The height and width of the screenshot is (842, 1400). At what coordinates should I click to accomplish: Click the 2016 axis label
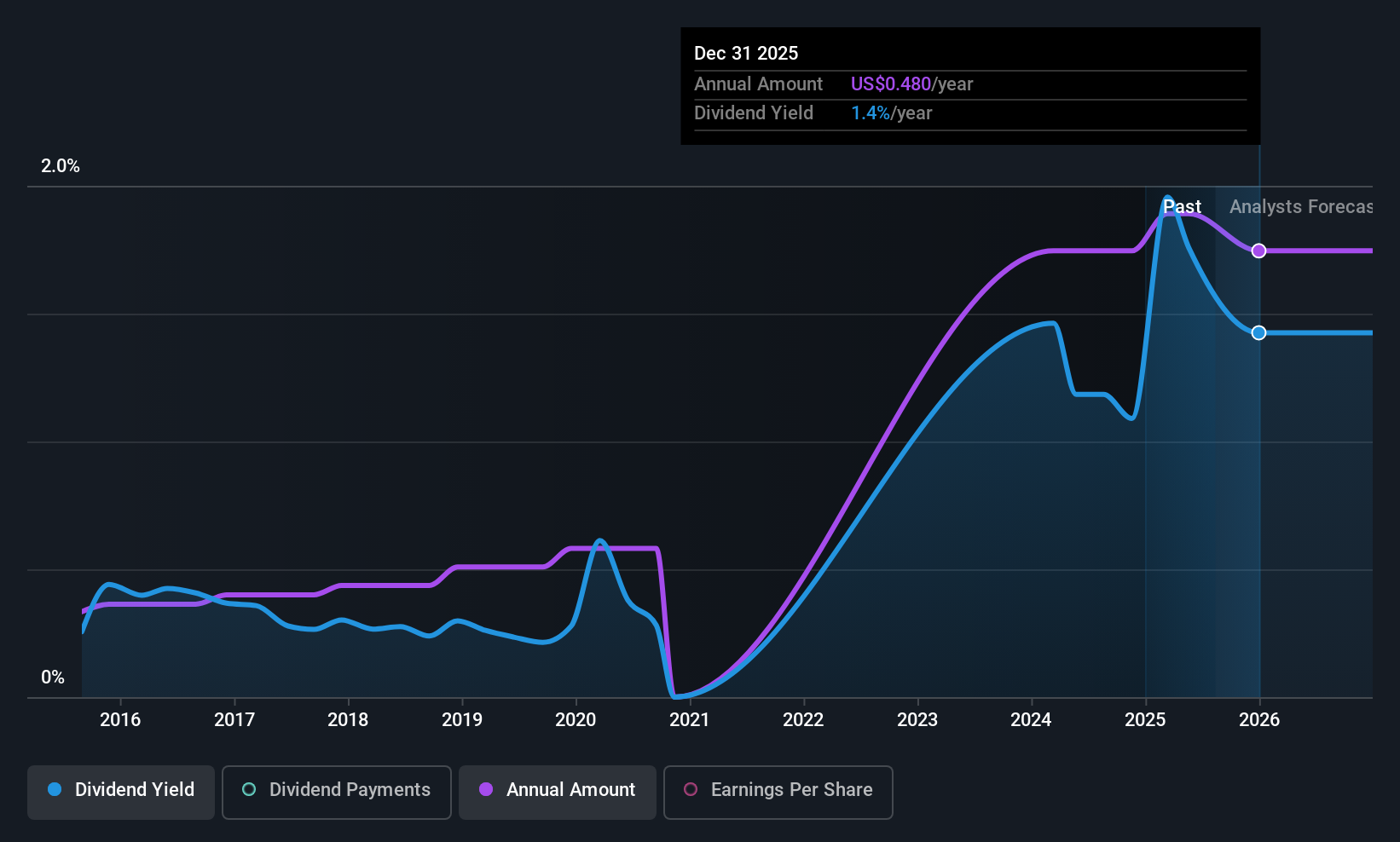(x=120, y=719)
